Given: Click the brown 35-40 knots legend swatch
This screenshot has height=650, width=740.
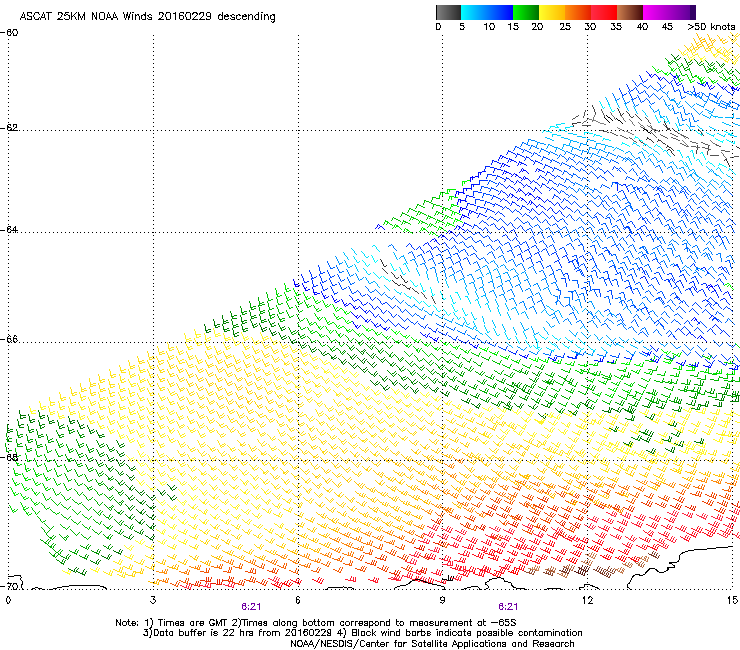Looking at the screenshot, I should point(630,12).
